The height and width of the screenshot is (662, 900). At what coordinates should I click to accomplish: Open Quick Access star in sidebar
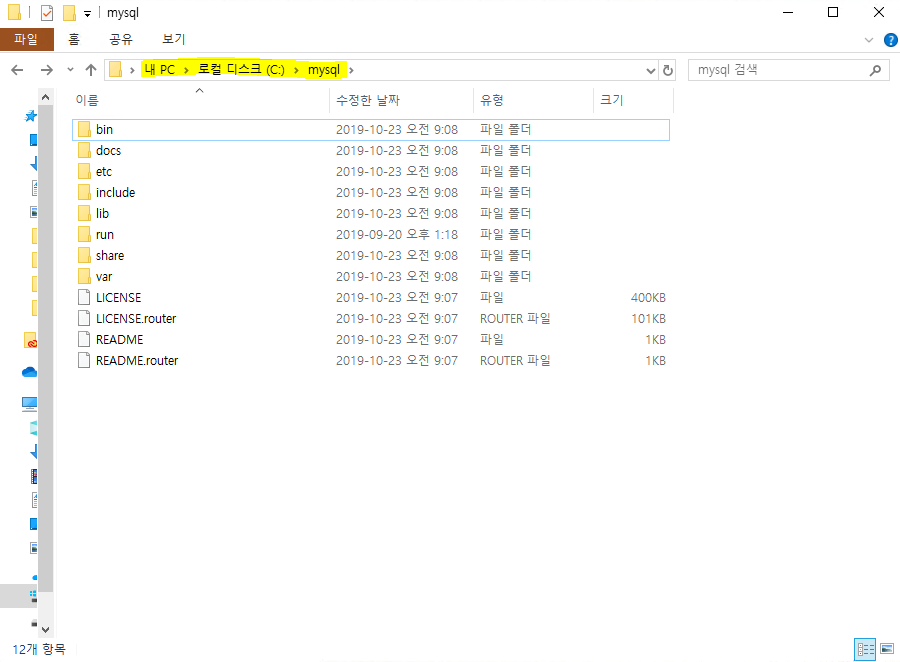(30, 116)
